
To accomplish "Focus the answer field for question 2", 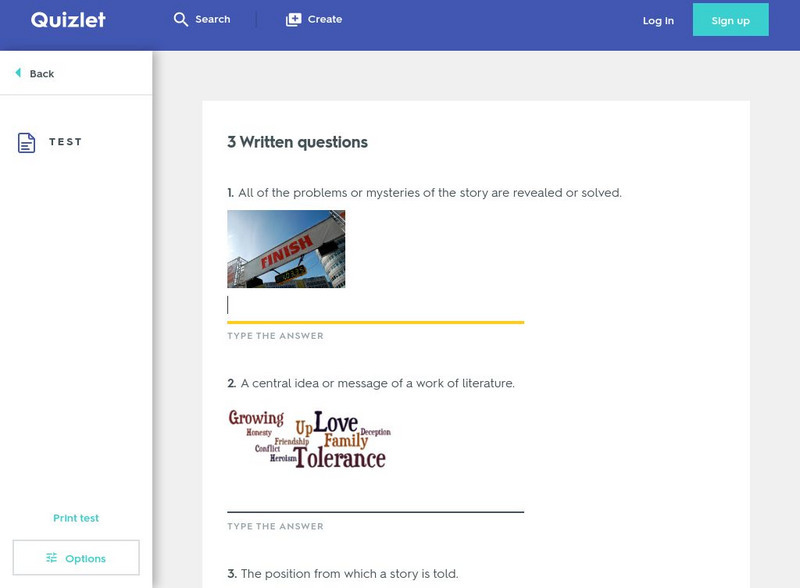I will (375, 497).
